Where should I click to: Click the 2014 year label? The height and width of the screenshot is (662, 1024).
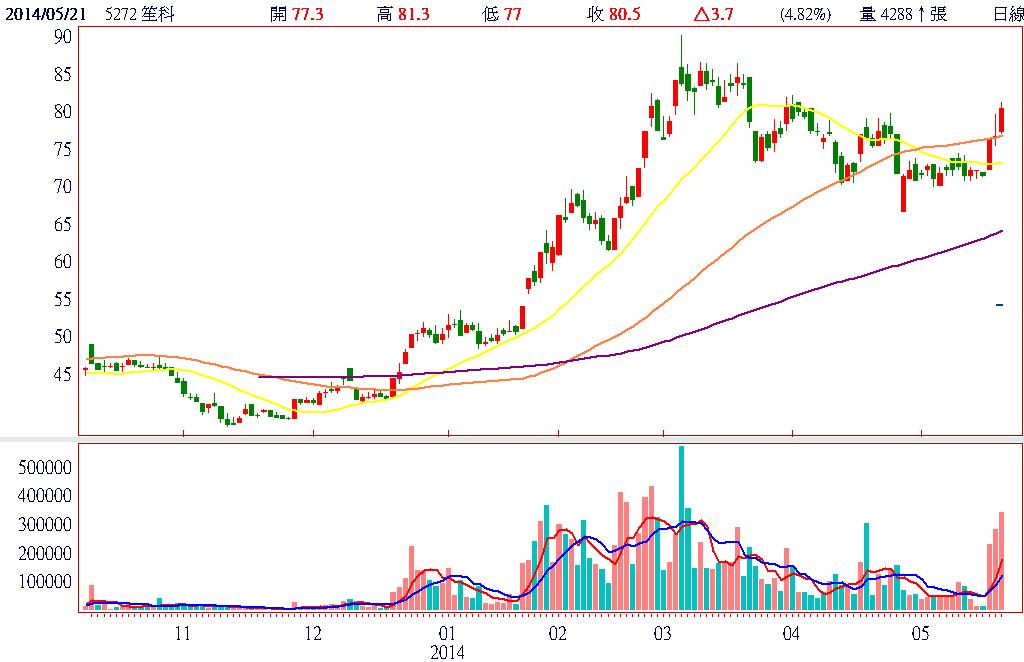447,652
